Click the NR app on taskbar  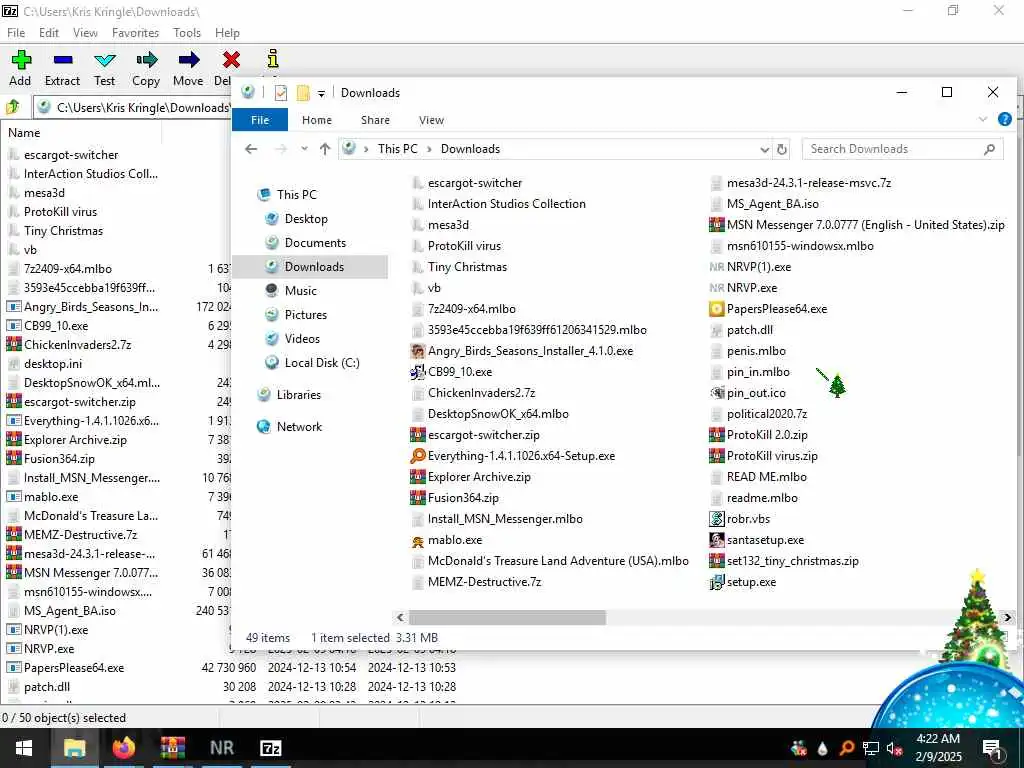[221, 748]
